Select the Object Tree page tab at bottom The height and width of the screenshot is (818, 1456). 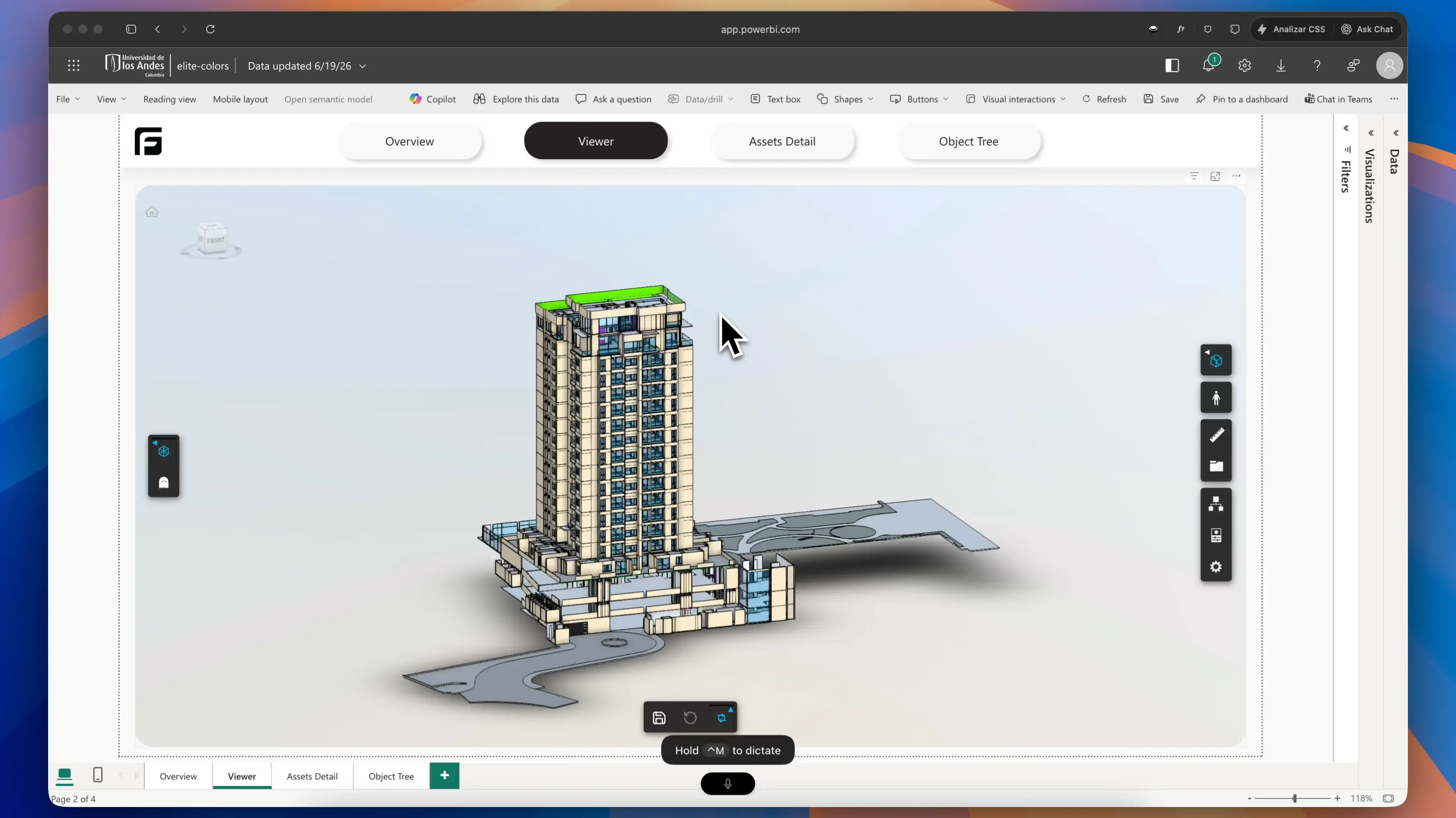(x=391, y=776)
